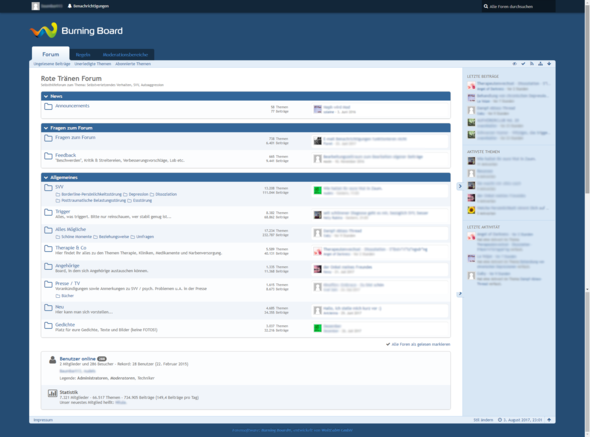Collapse the Allgemeines category
The height and width of the screenshot is (437, 590).
pos(46,177)
